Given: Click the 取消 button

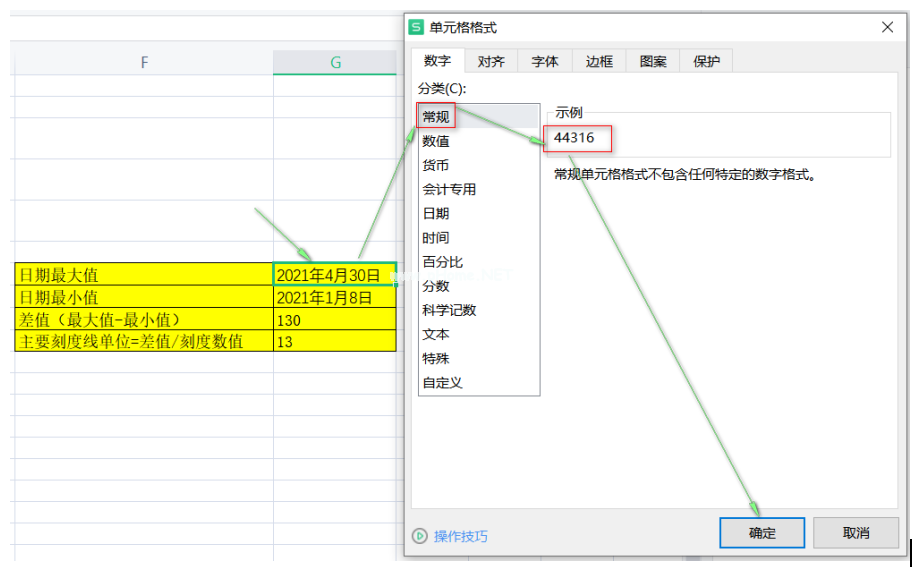Looking at the screenshot, I should 856,532.
